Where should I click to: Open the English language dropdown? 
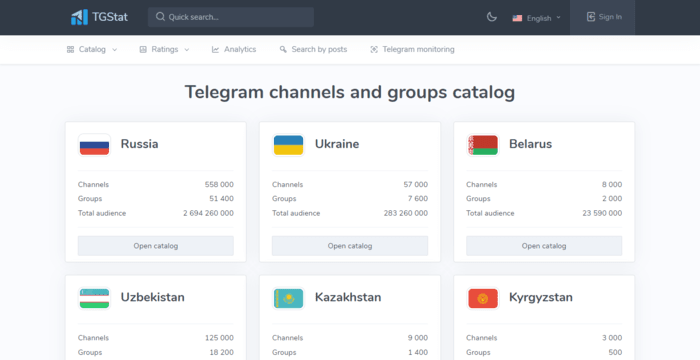coord(536,18)
